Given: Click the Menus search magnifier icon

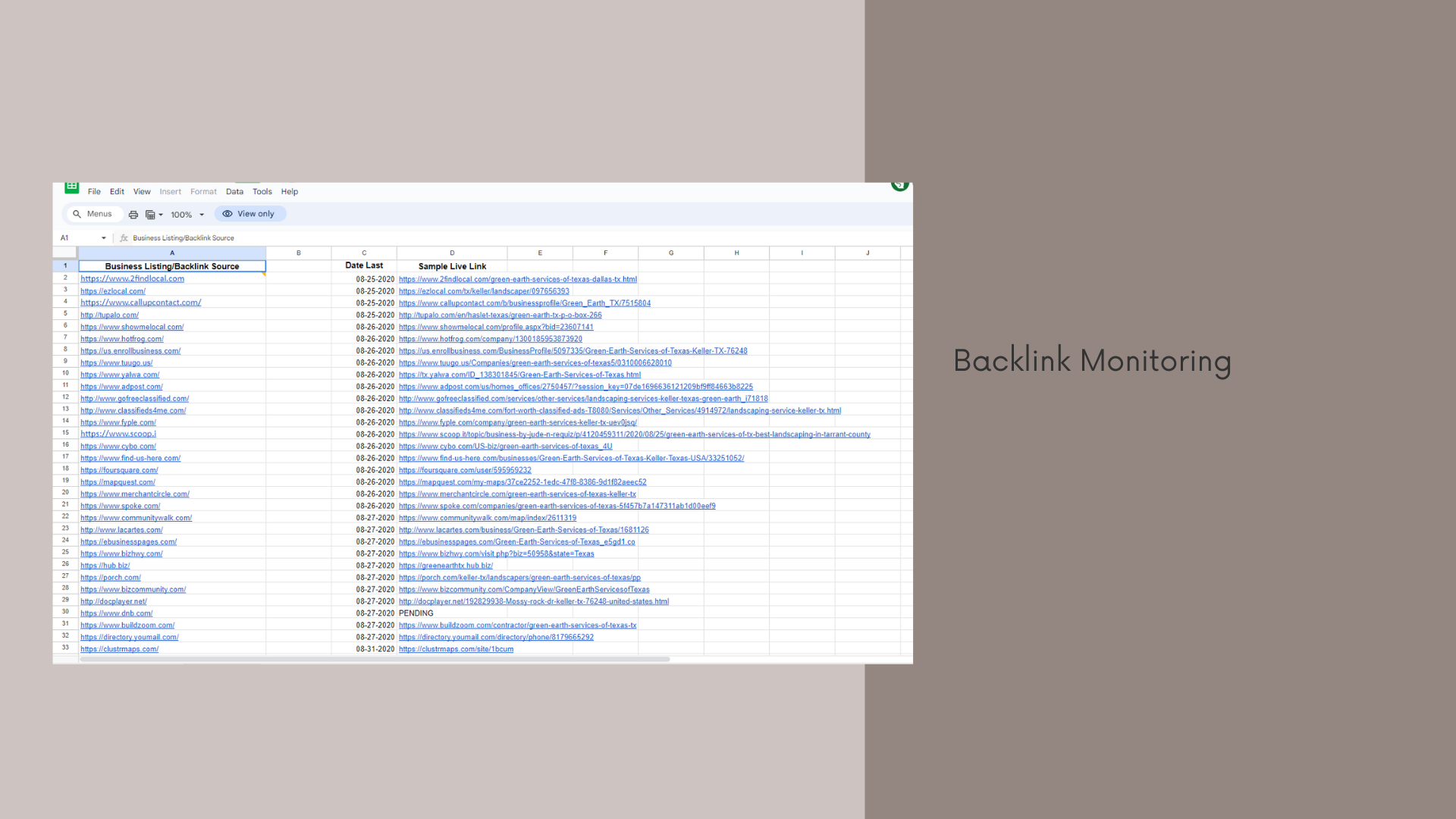Looking at the screenshot, I should point(77,214).
